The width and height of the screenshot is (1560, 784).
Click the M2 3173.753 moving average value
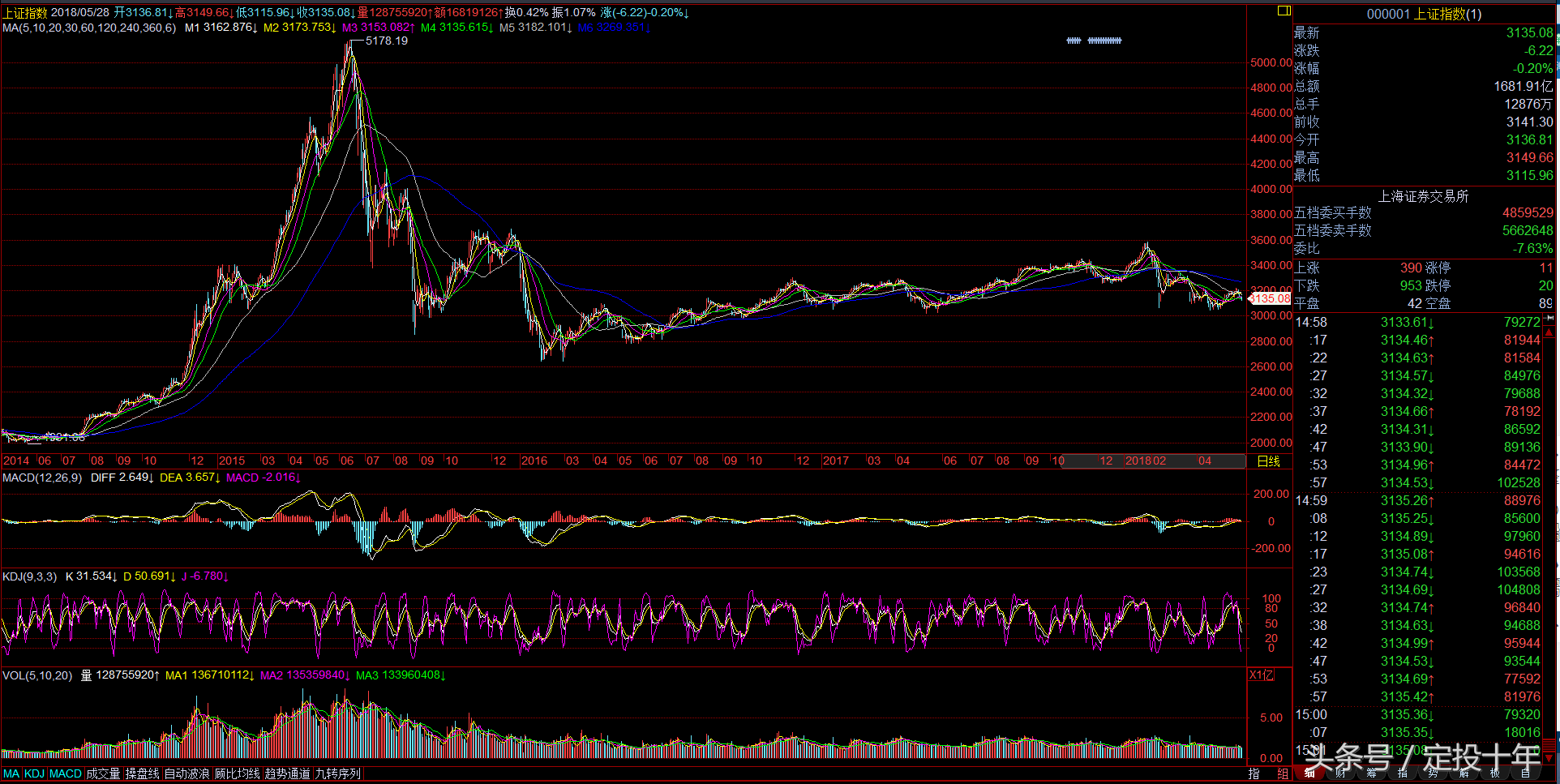pyautogui.click(x=299, y=28)
